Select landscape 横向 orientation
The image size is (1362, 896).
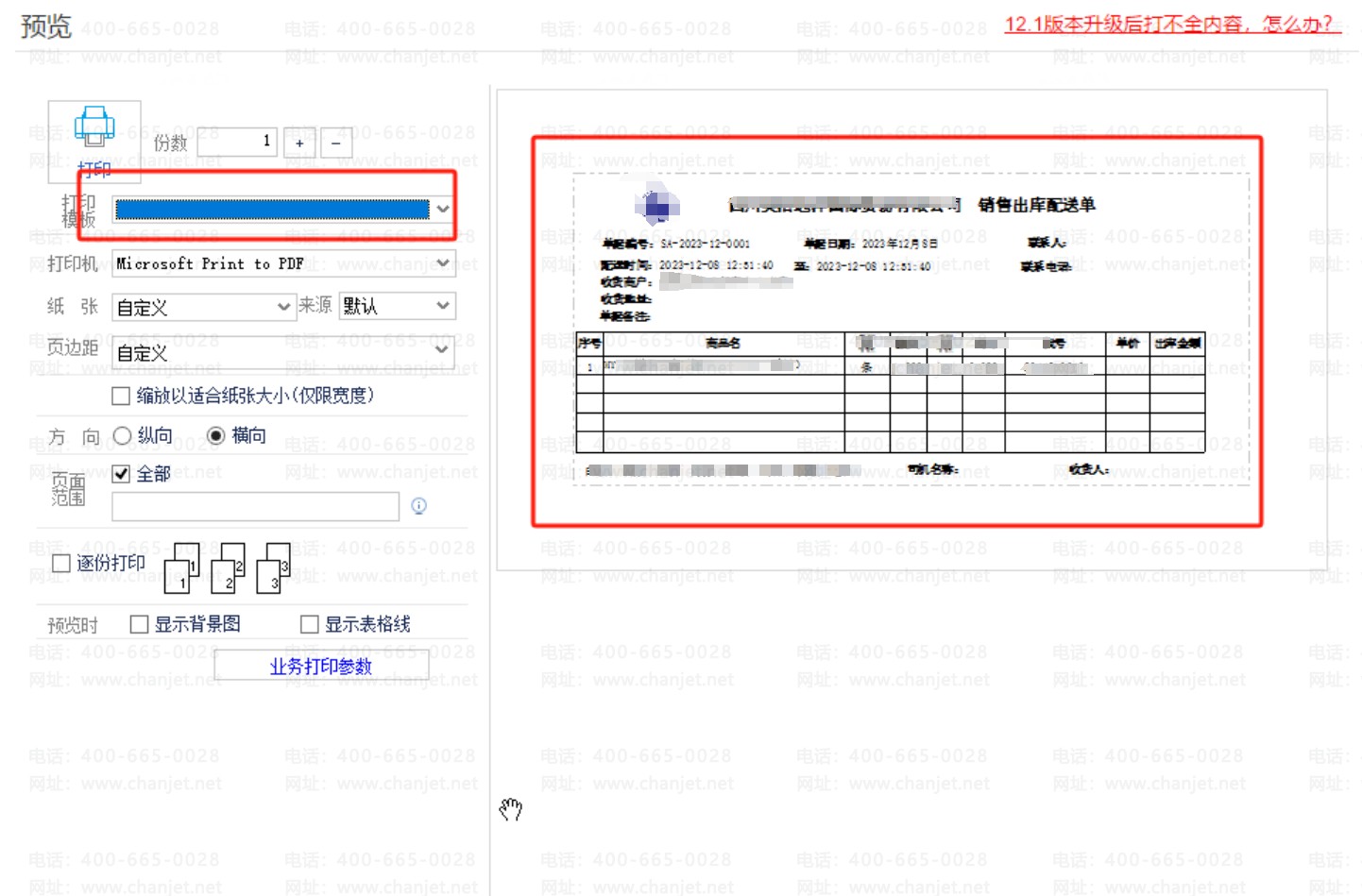(x=216, y=435)
